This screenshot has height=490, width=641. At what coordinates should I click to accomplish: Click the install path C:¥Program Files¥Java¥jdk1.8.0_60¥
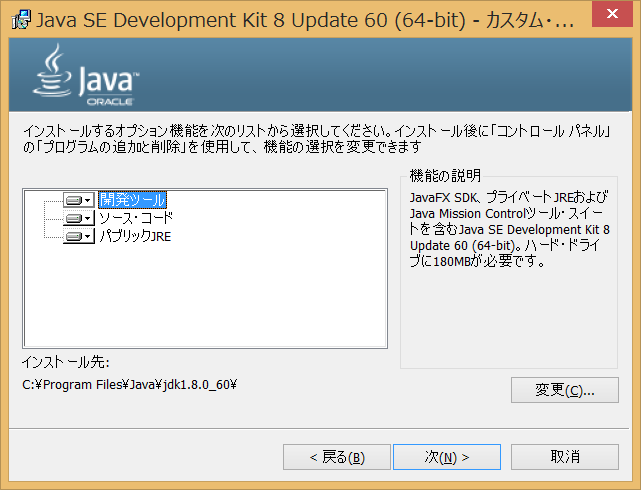(x=129, y=385)
